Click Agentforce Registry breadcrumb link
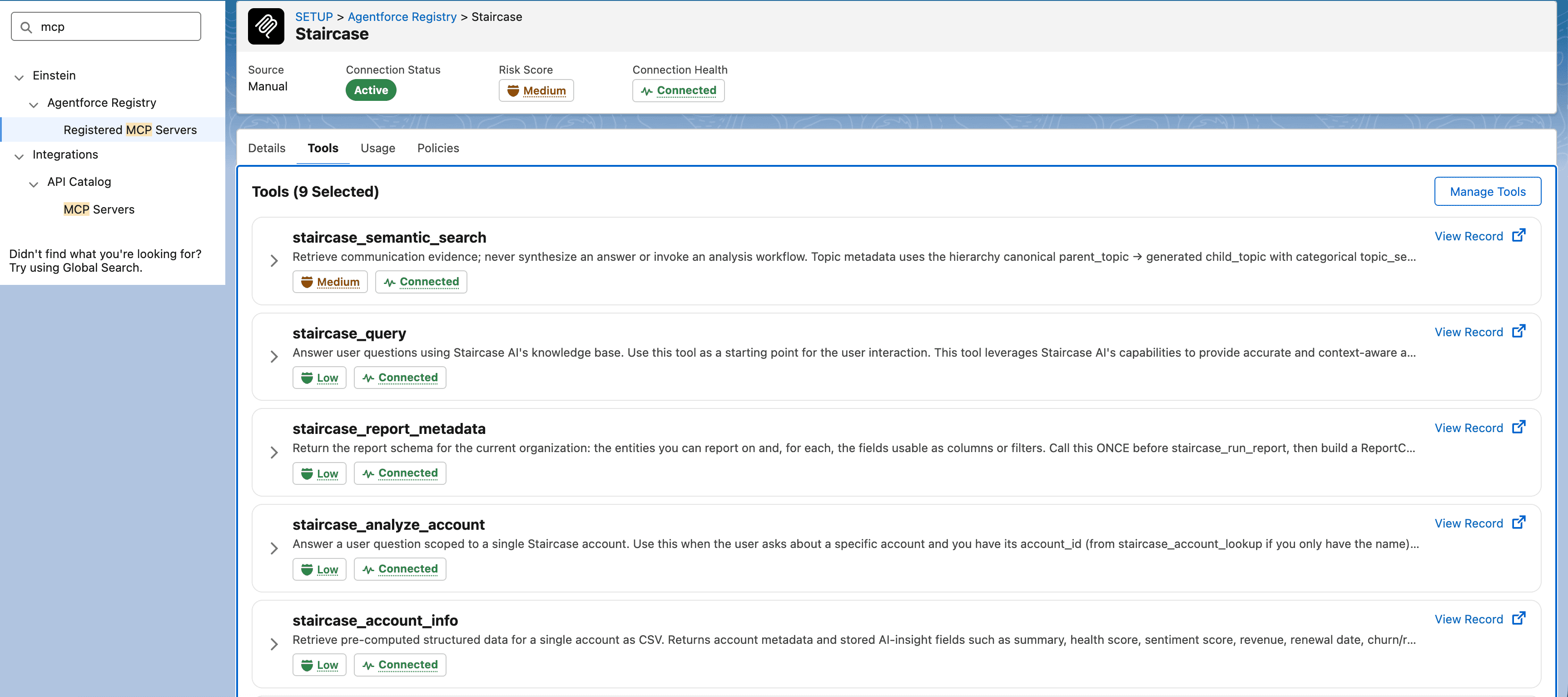This screenshot has width=1568, height=697. click(x=402, y=16)
